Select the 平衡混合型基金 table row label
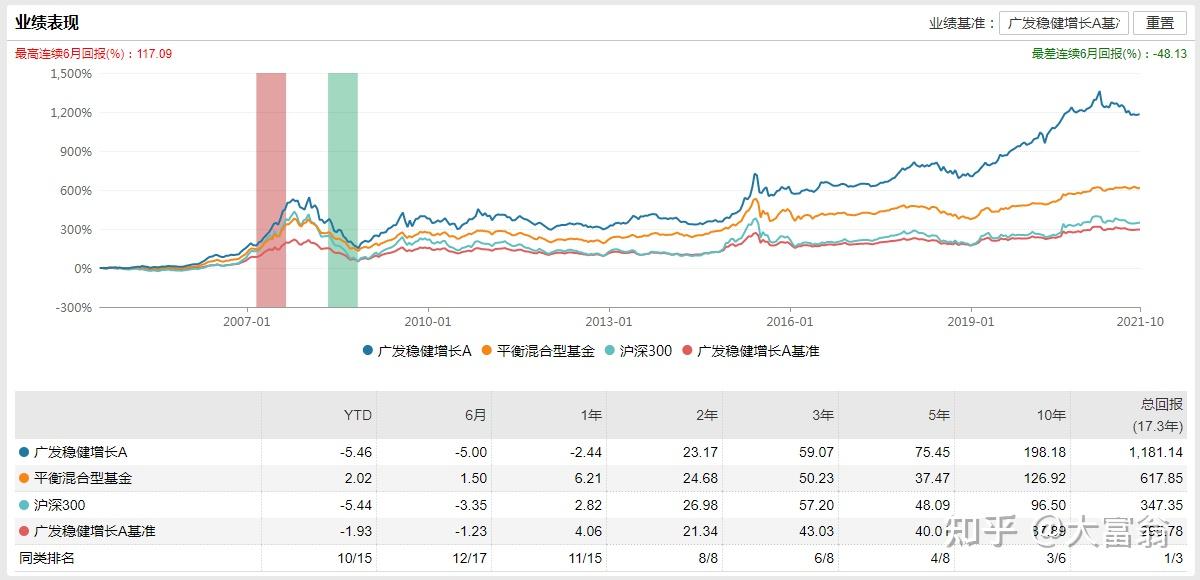The width and height of the screenshot is (1200, 580). (82, 478)
